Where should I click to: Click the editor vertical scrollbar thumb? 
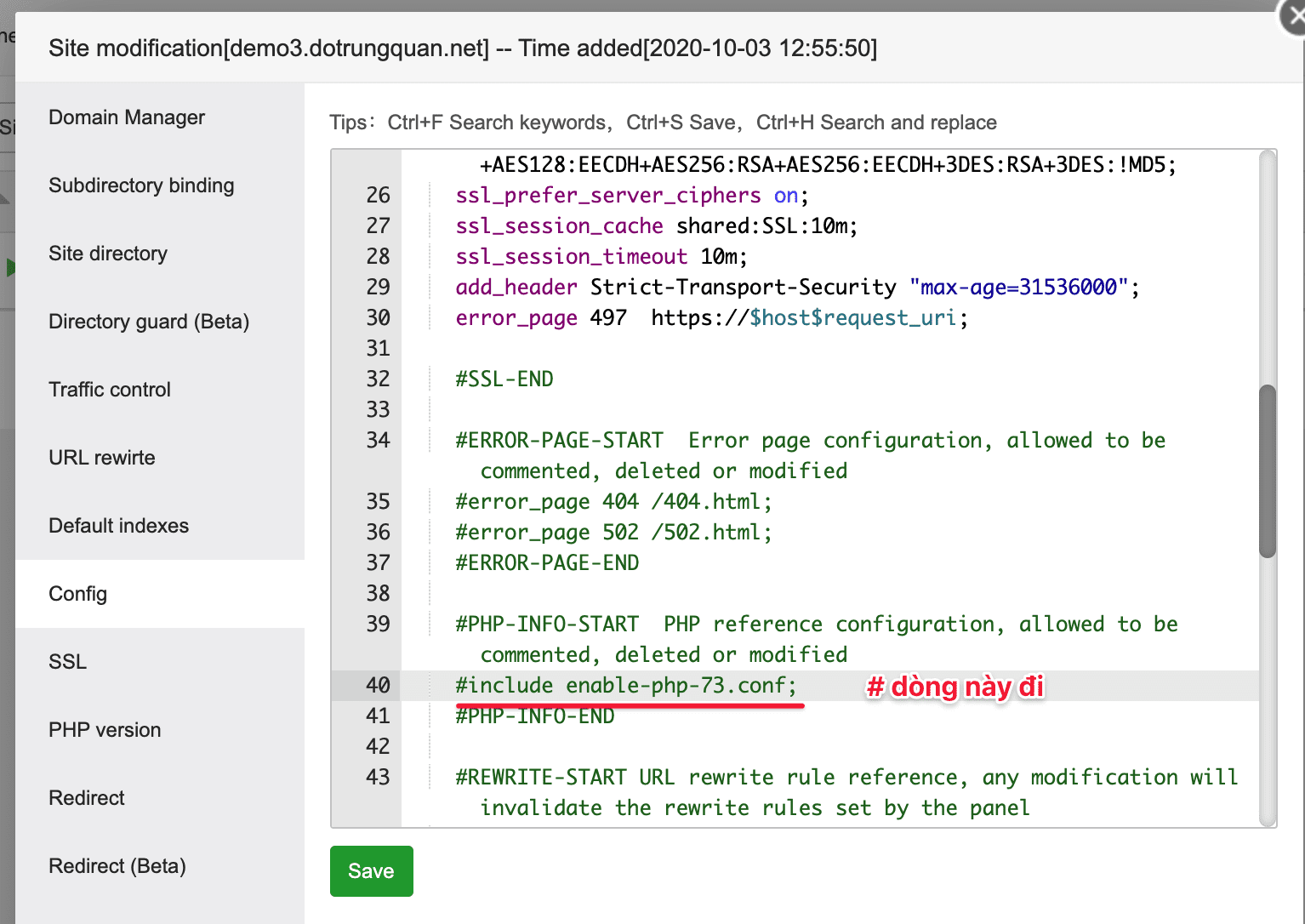point(1267,471)
